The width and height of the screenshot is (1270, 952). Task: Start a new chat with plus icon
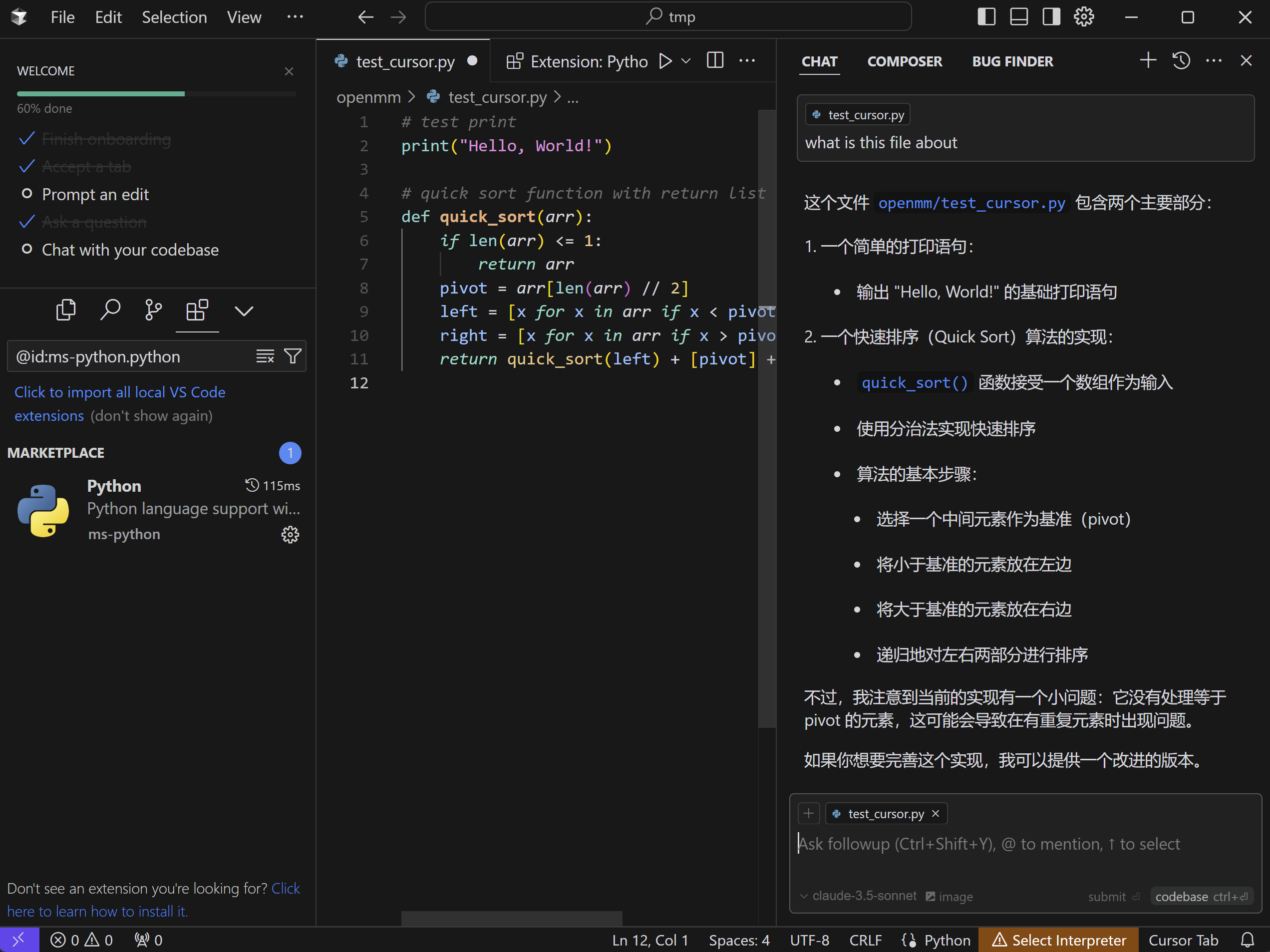(1148, 61)
